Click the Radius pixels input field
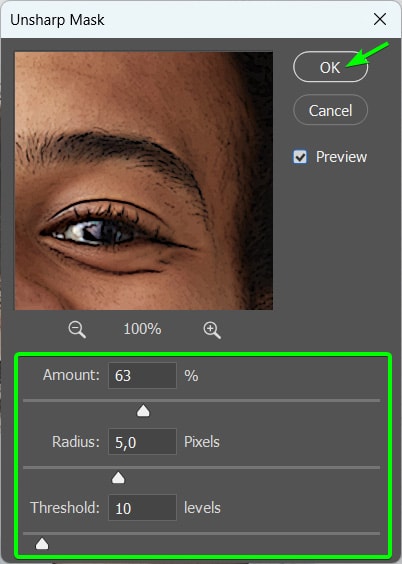Screen dimensions: 402x564 pos(142,442)
